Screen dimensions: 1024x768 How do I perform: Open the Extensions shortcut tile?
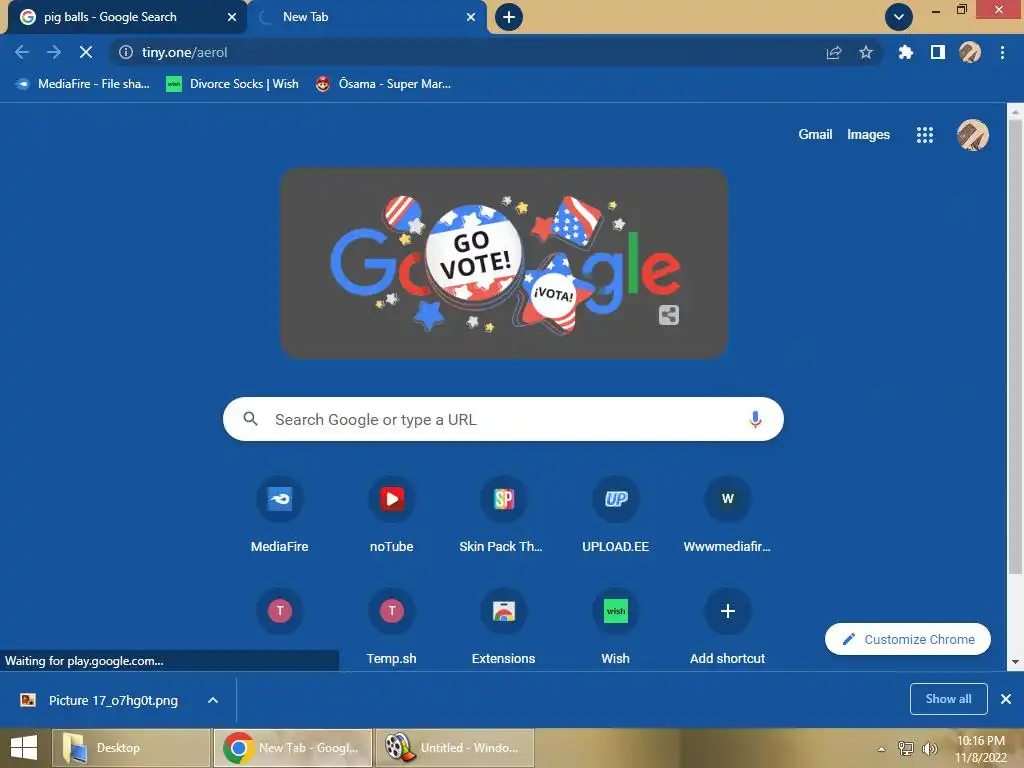coord(504,627)
